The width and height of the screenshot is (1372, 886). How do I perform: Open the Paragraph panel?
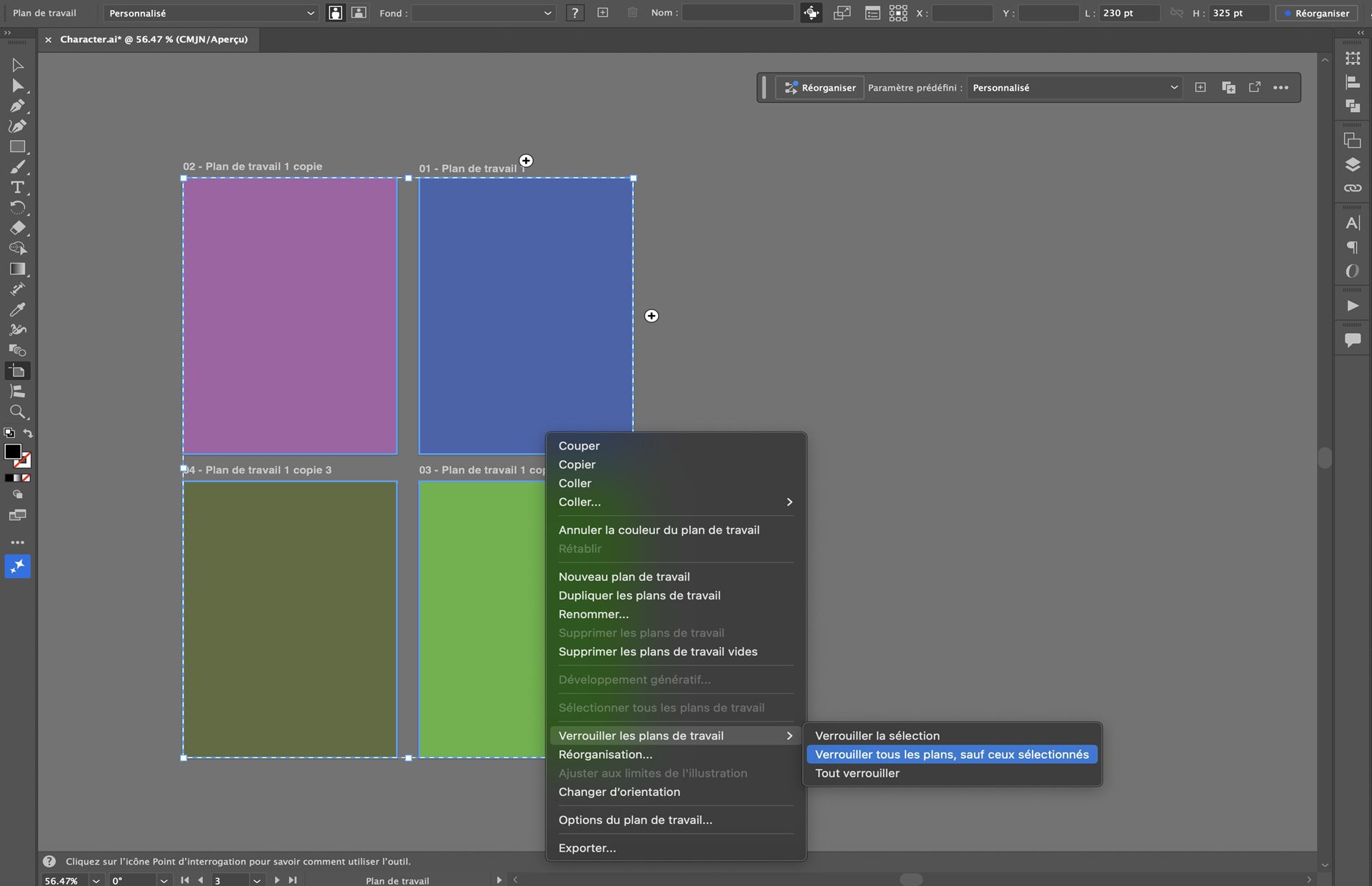click(1353, 247)
